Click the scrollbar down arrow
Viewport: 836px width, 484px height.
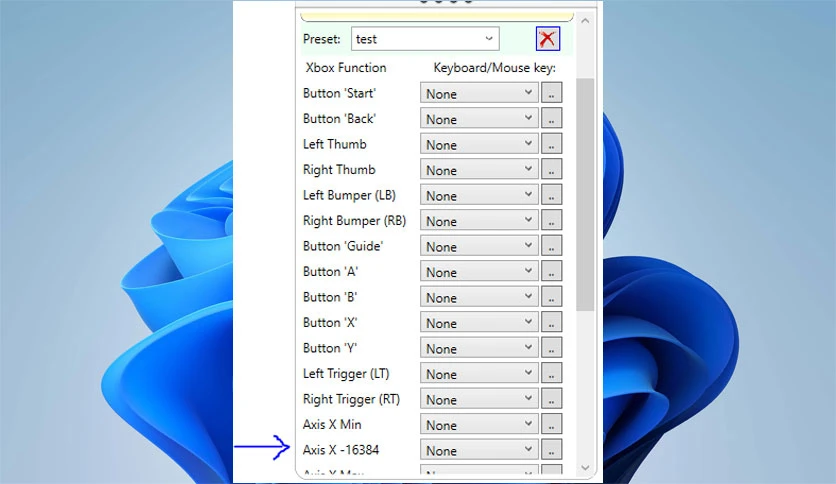[x=585, y=468]
